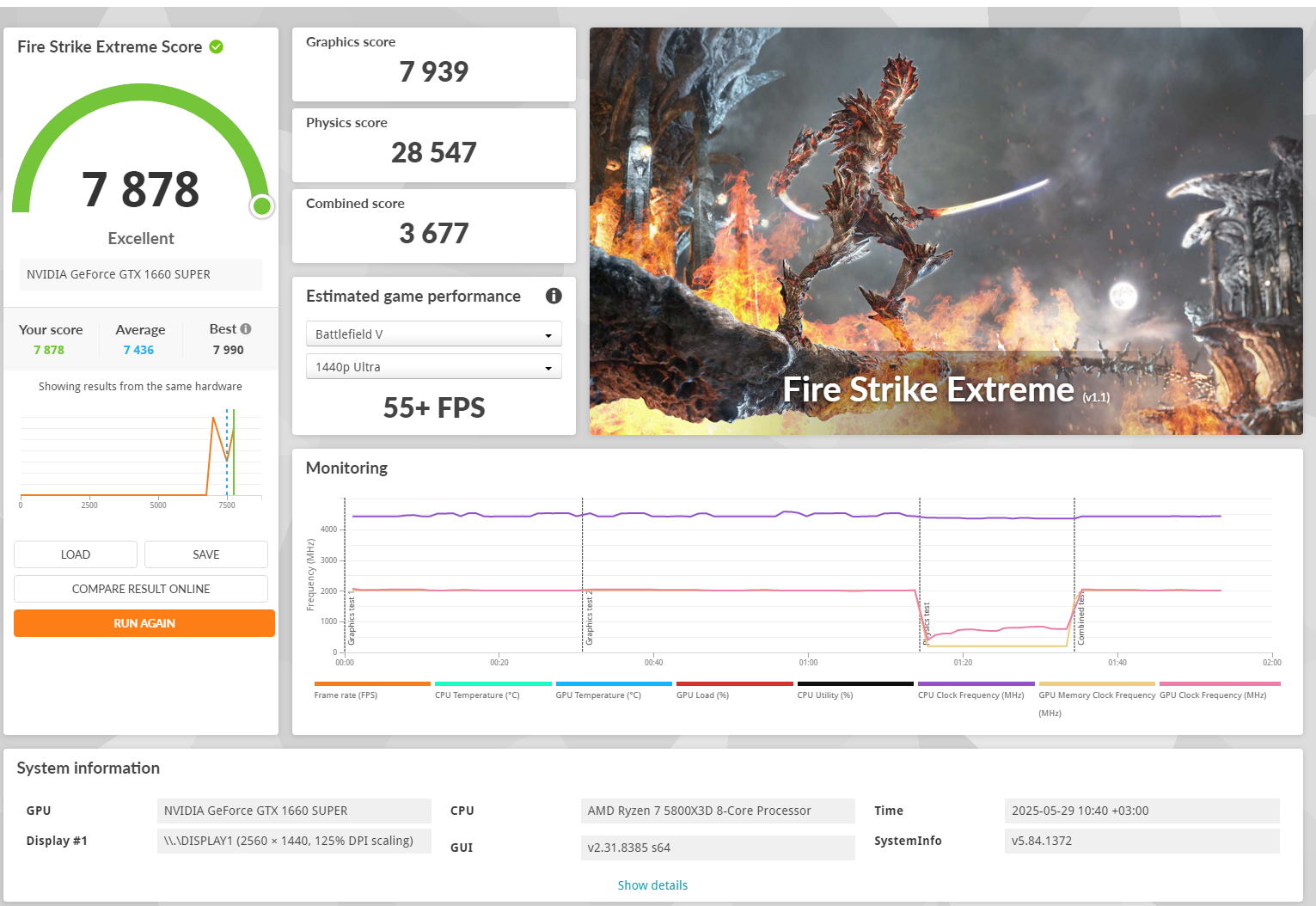Click the NVIDIA GeForce GTX 1660 SUPER label under score
This screenshot has height=906, width=1316.
pyautogui.click(x=141, y=274)
